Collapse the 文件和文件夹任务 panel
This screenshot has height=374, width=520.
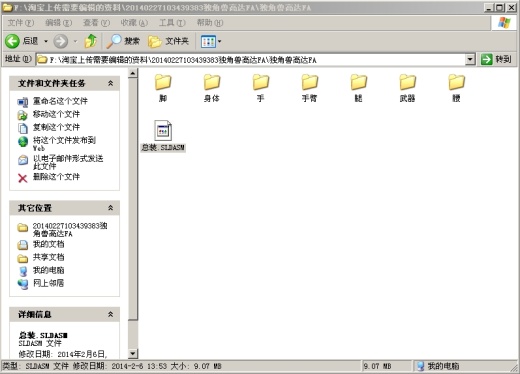click(x=111, y=83)
